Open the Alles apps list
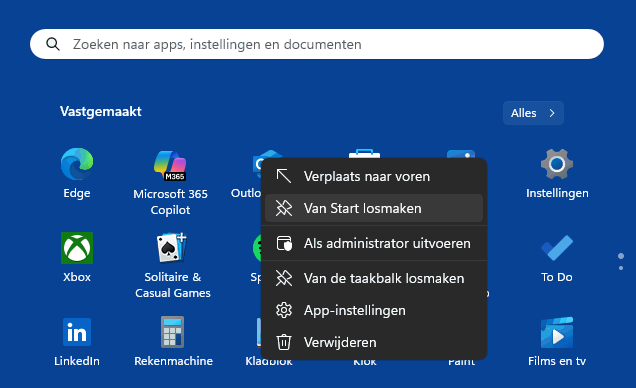This screenshot has width=636, height=388. (533, 113)
